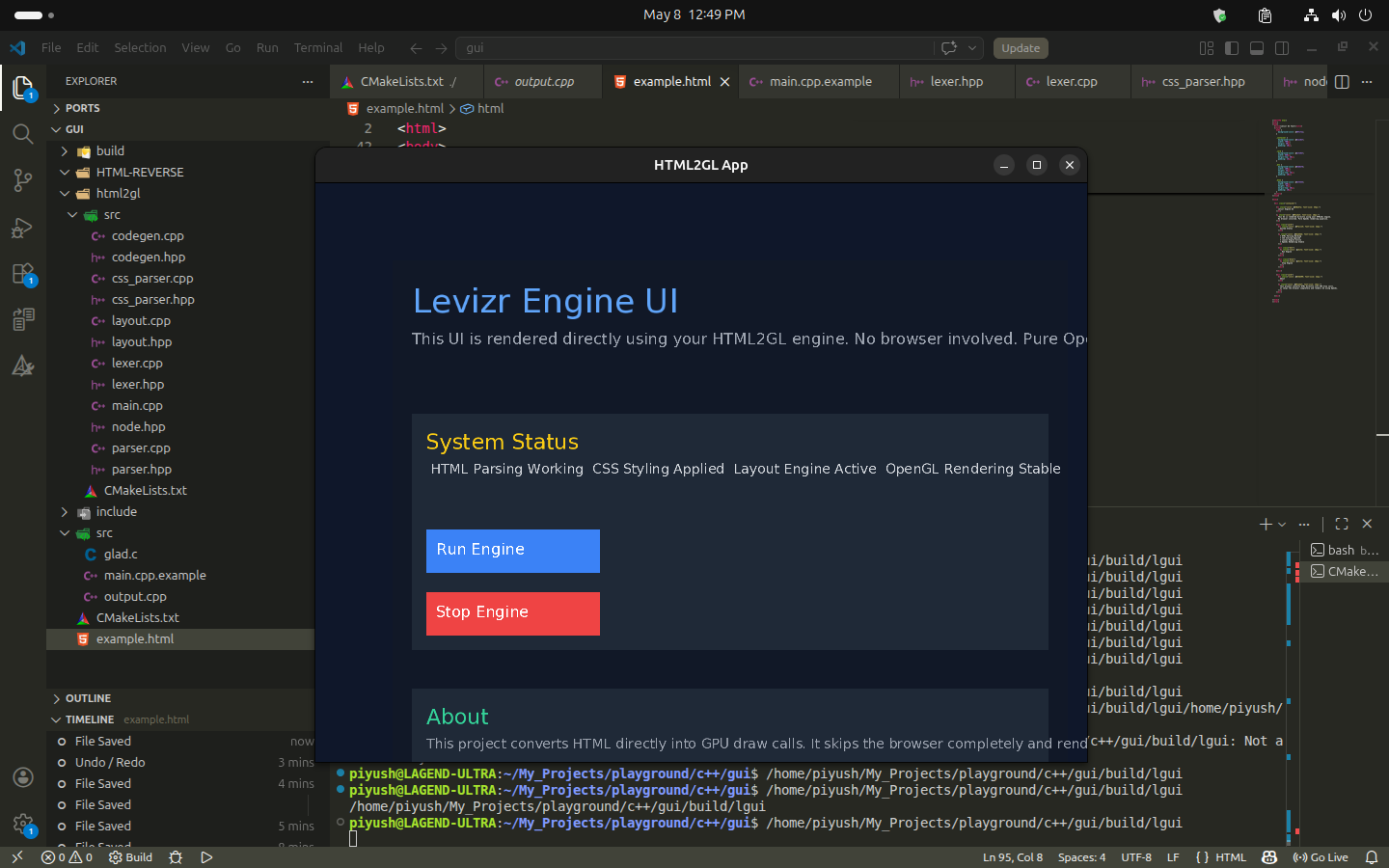Open Run and Debug view
Viewport: 1389px width, 868px height.
tap(23, 228)
